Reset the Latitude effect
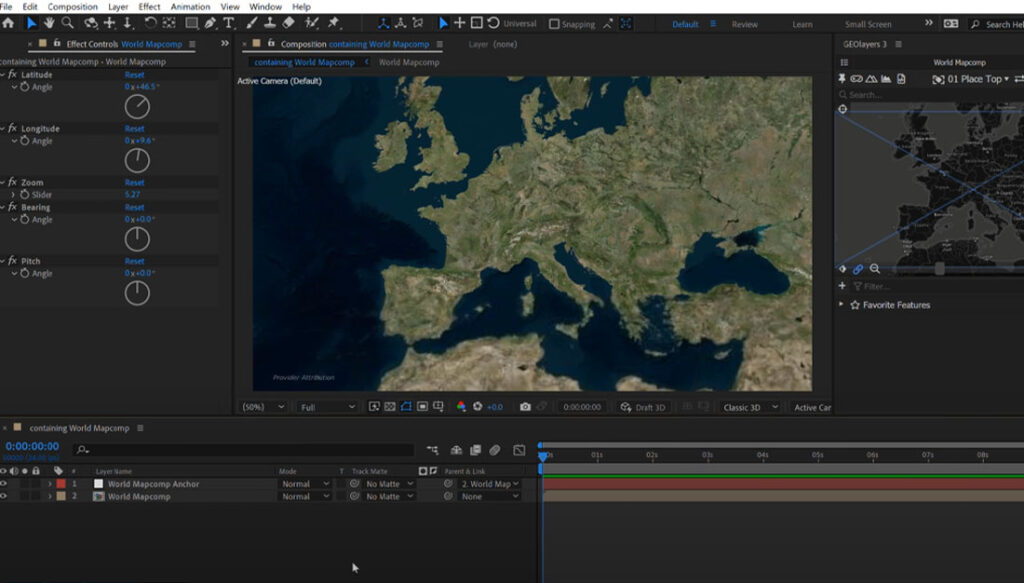The width and height of the screenshot is (1024, 583). coord(135,74)
